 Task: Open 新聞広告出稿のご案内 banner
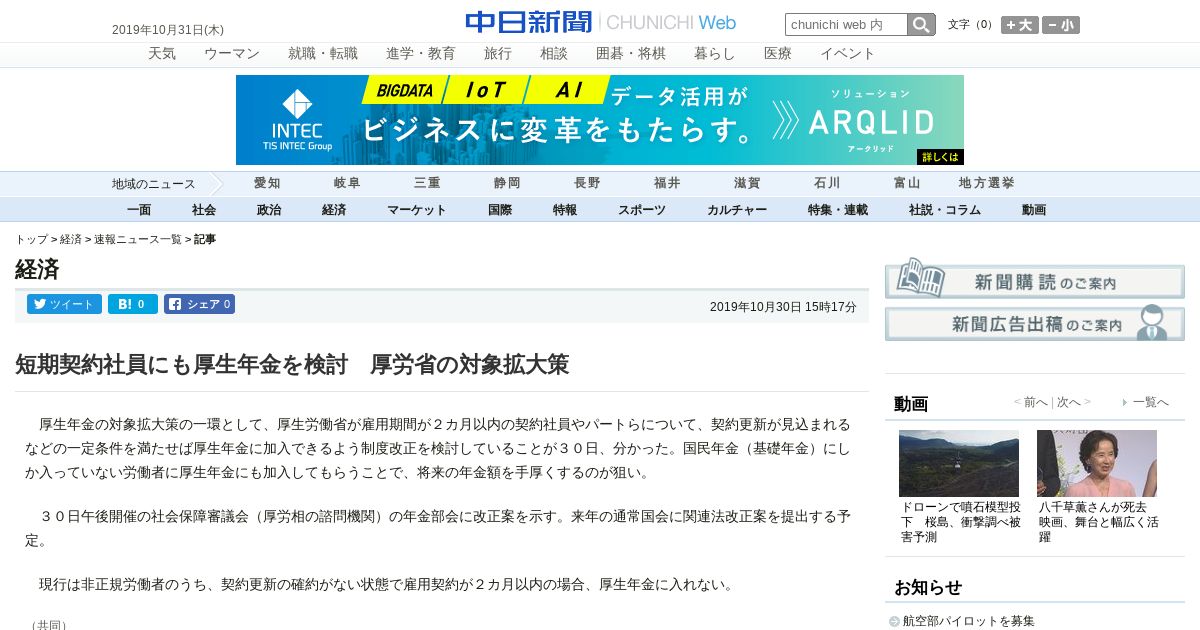coord(1035,323)
